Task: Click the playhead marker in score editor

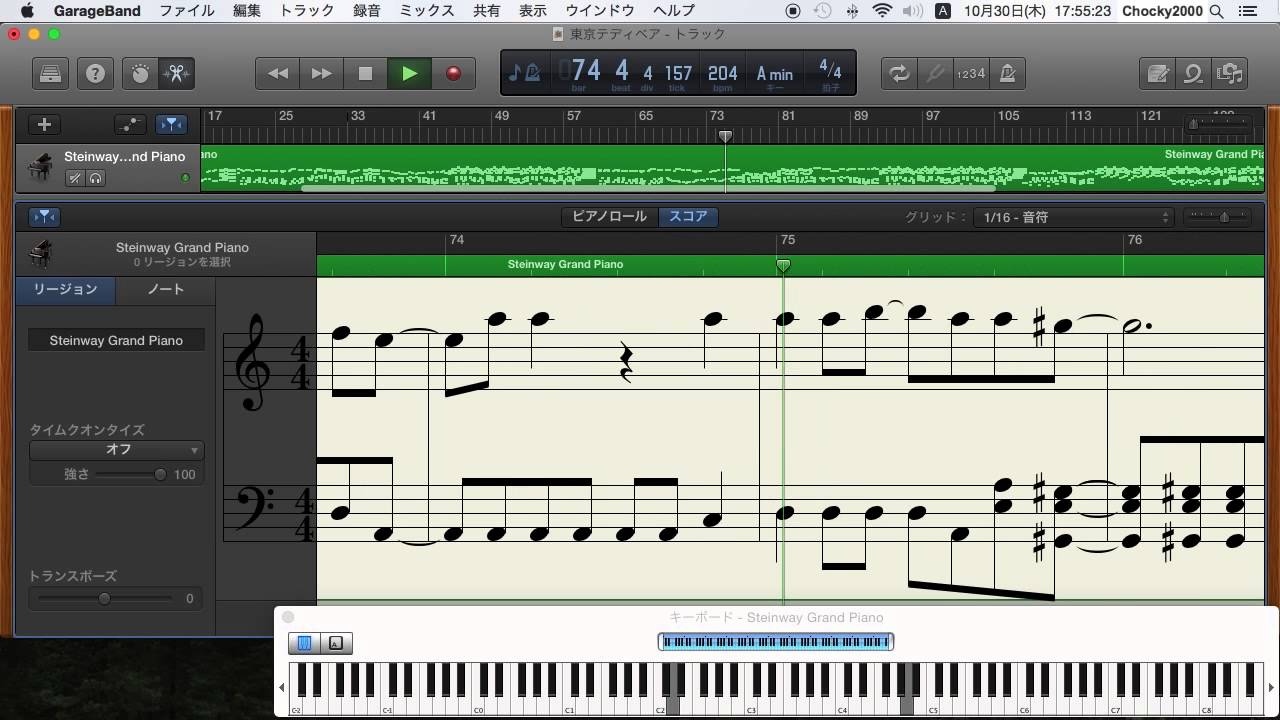Action: pos(784,266)
